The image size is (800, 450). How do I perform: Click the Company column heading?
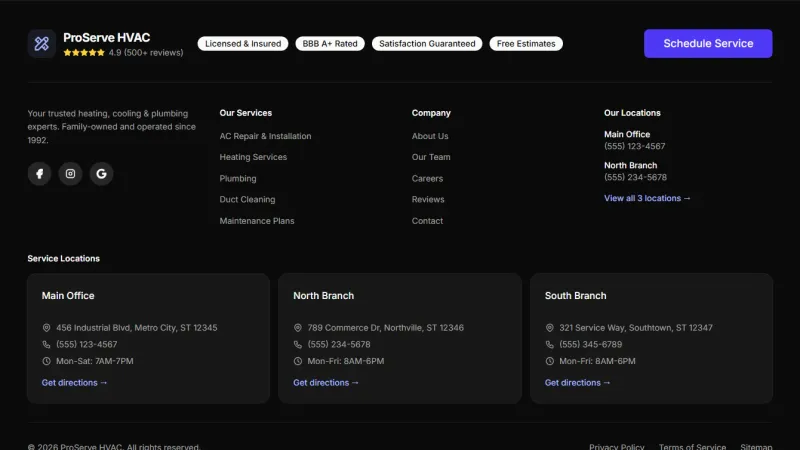tap(431, 113)
